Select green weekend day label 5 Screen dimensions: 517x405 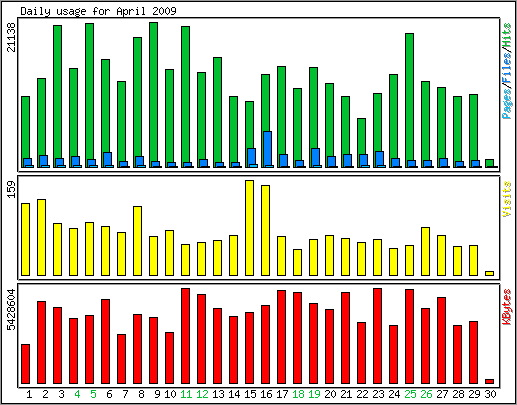point(93,394)
